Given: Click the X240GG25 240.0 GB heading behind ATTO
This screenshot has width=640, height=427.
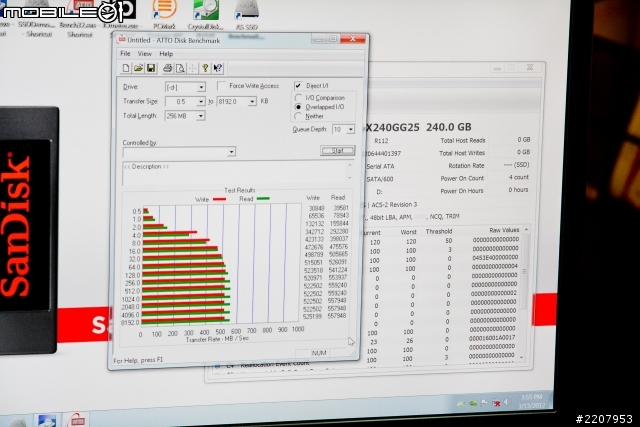Looking at the screenshot, I should (x=418, y=127).
